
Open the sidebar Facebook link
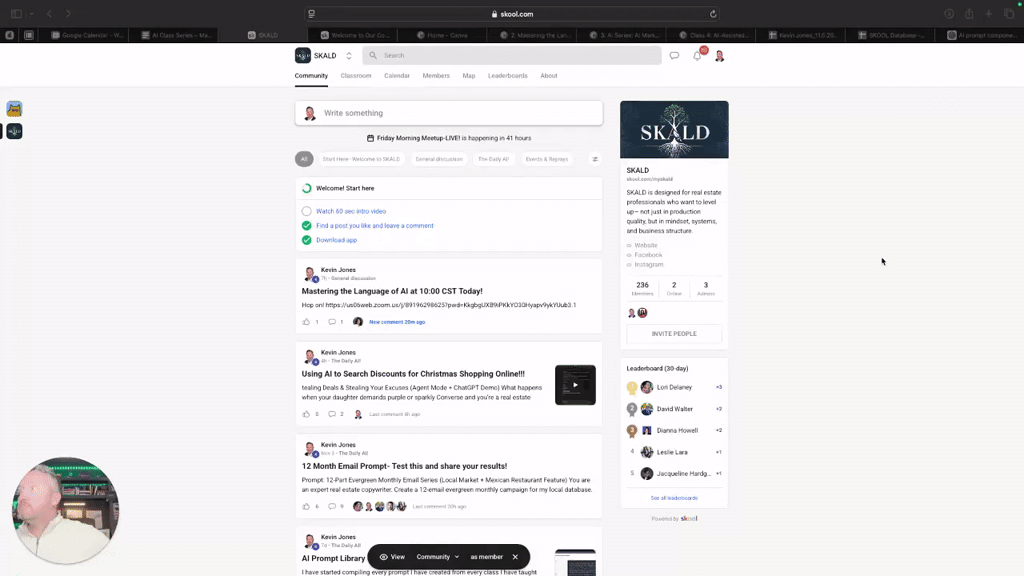tap(648, 255)
